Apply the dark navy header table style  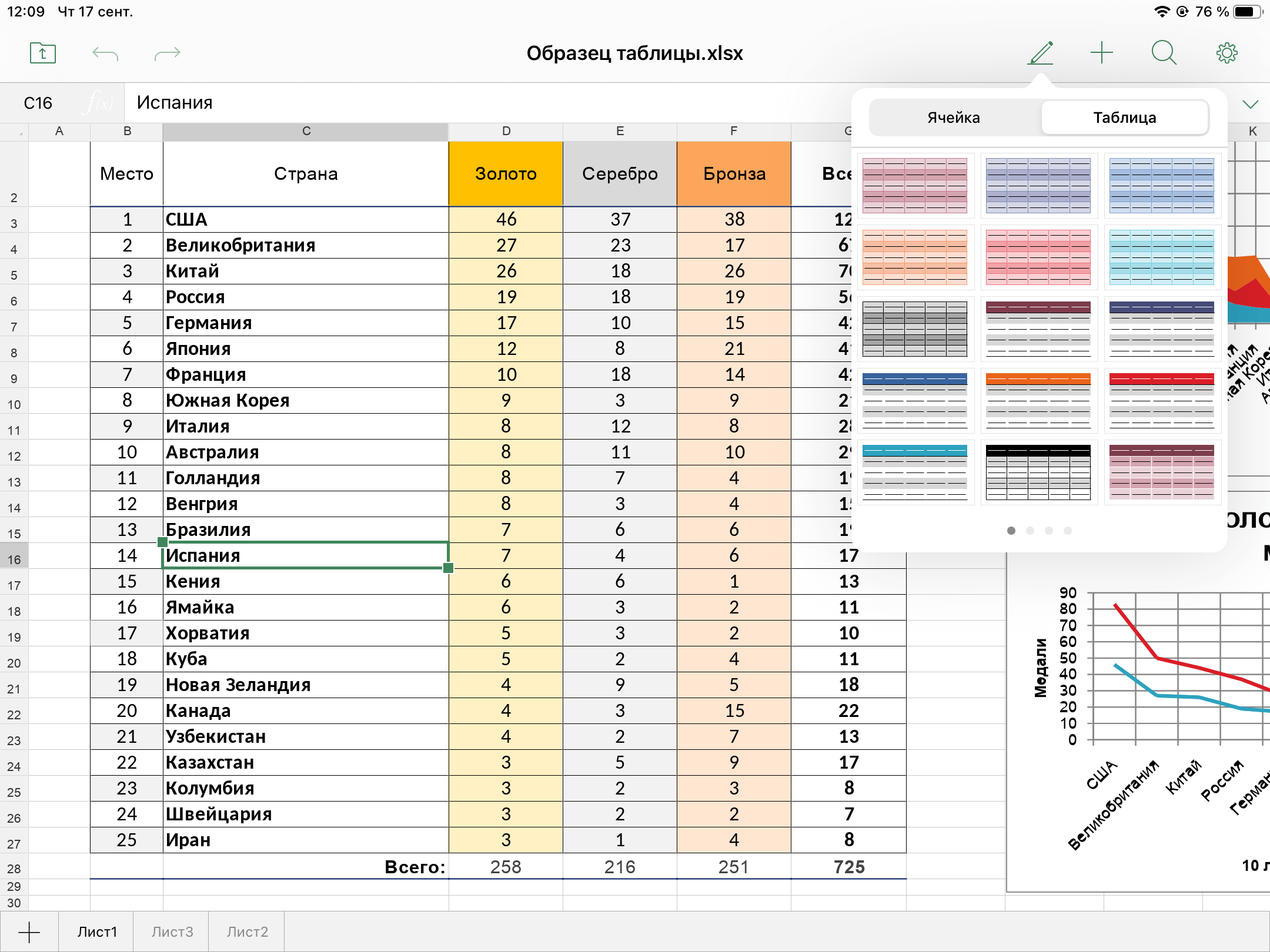[x=1162, y=329]
